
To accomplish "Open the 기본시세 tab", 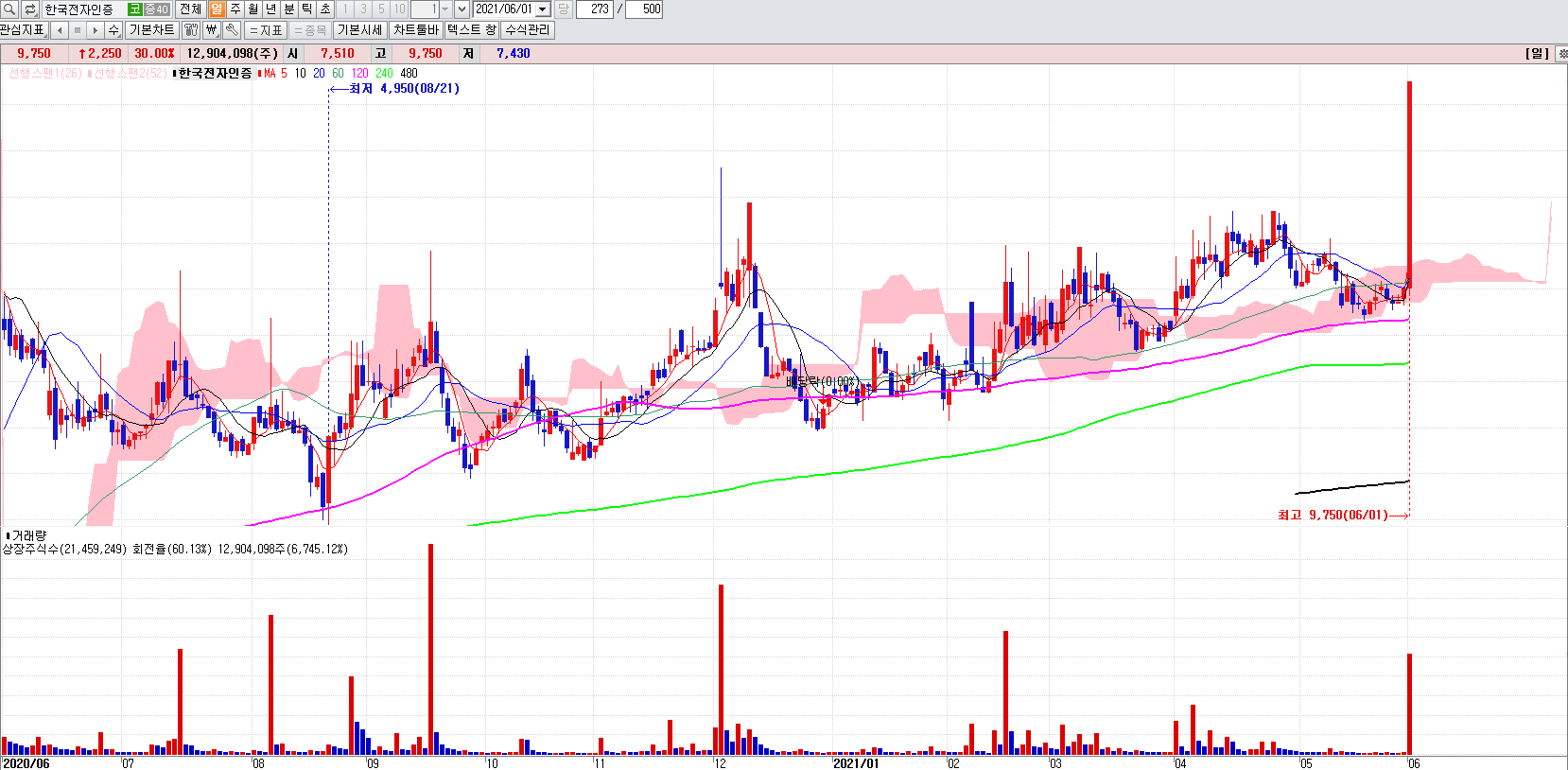I will [x=360, y=30].
